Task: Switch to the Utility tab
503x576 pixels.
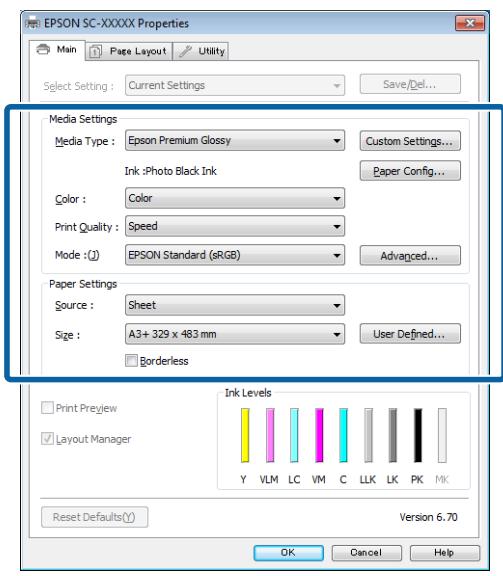Action: click(x=201, y=51)
